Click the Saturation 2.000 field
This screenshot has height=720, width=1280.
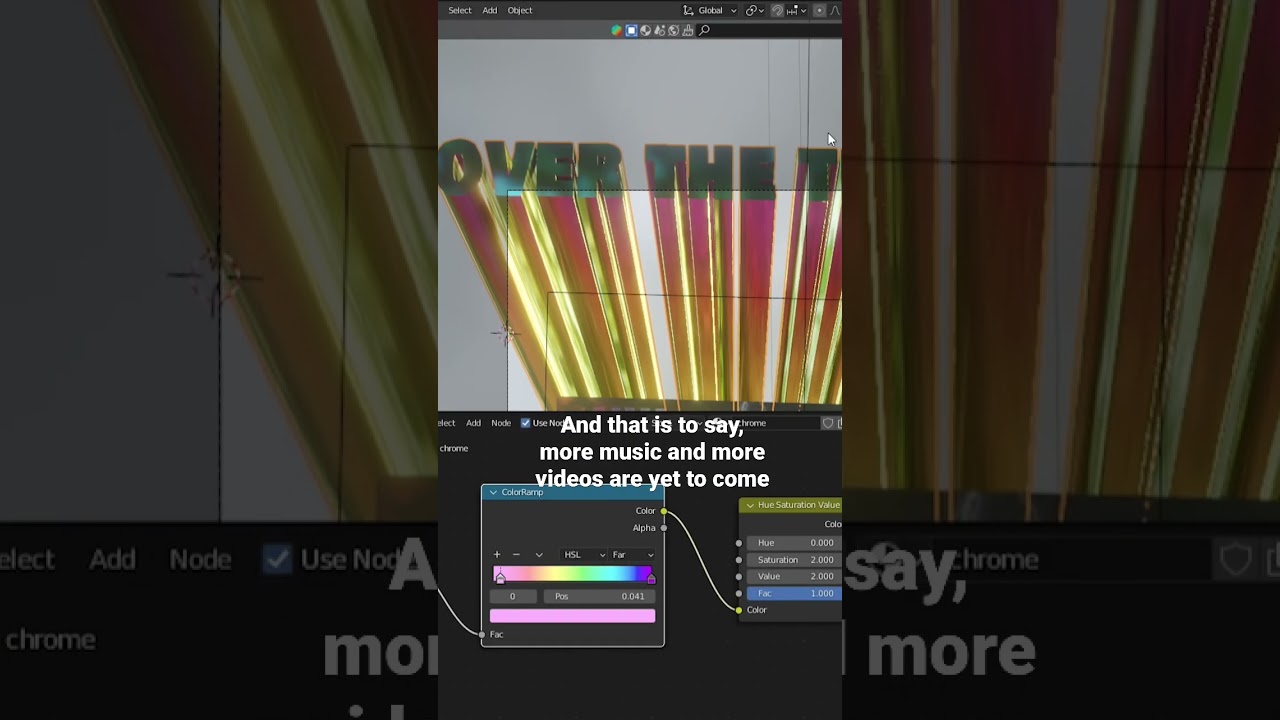794,560
